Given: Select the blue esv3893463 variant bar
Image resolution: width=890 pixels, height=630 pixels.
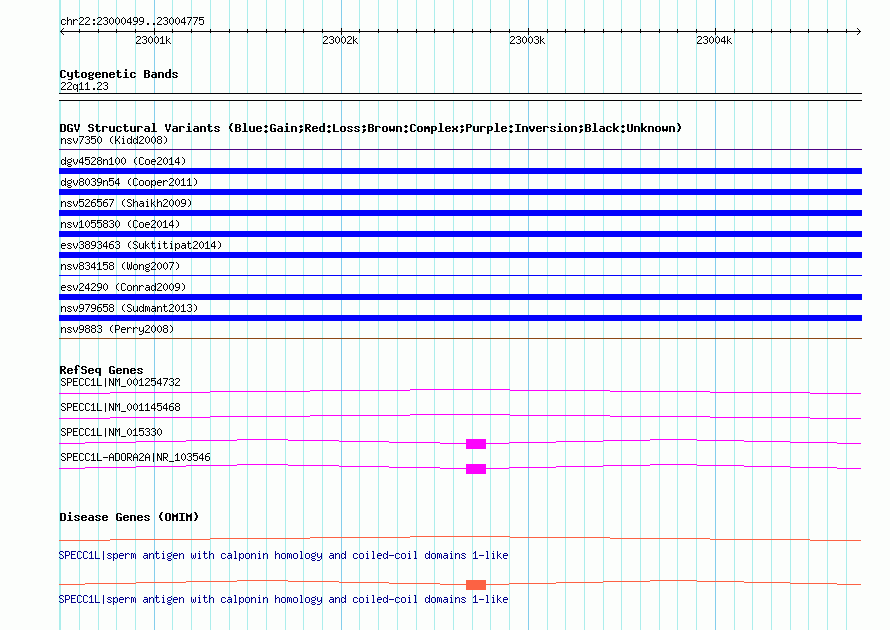Looking at the screenshot, I should (460, 255).
